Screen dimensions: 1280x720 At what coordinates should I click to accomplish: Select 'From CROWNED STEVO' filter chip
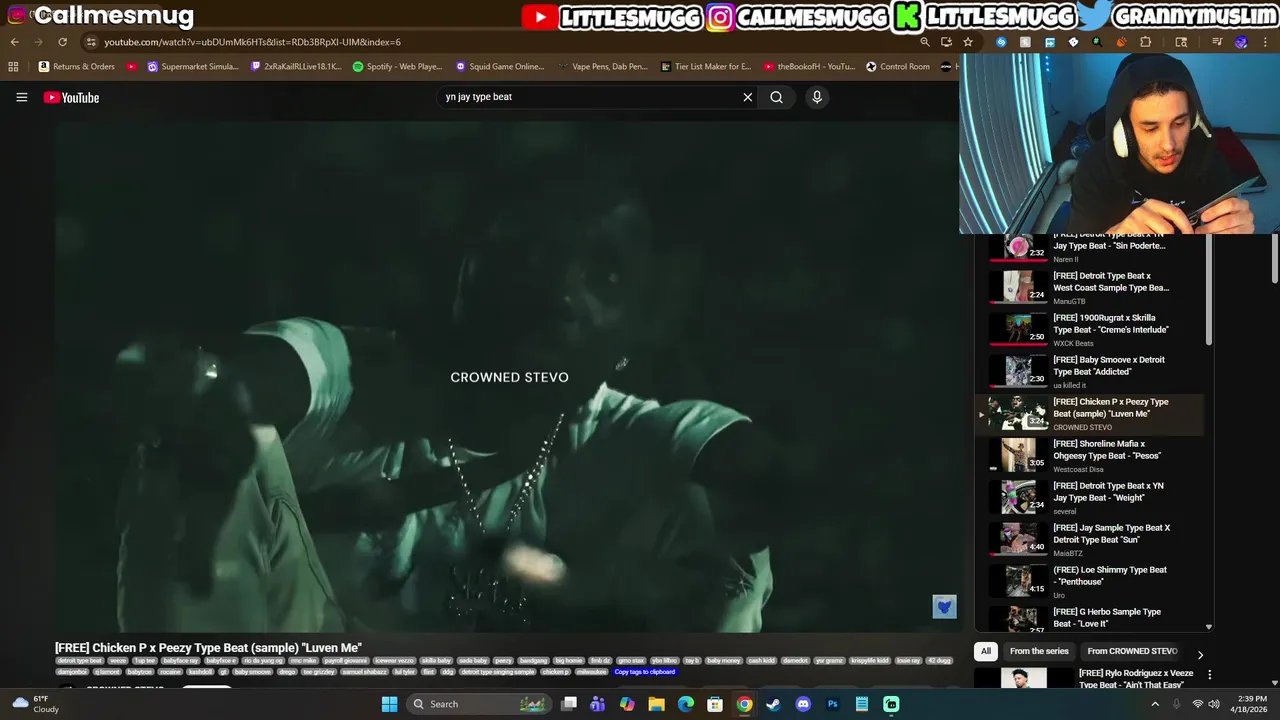click(1132, 651)
